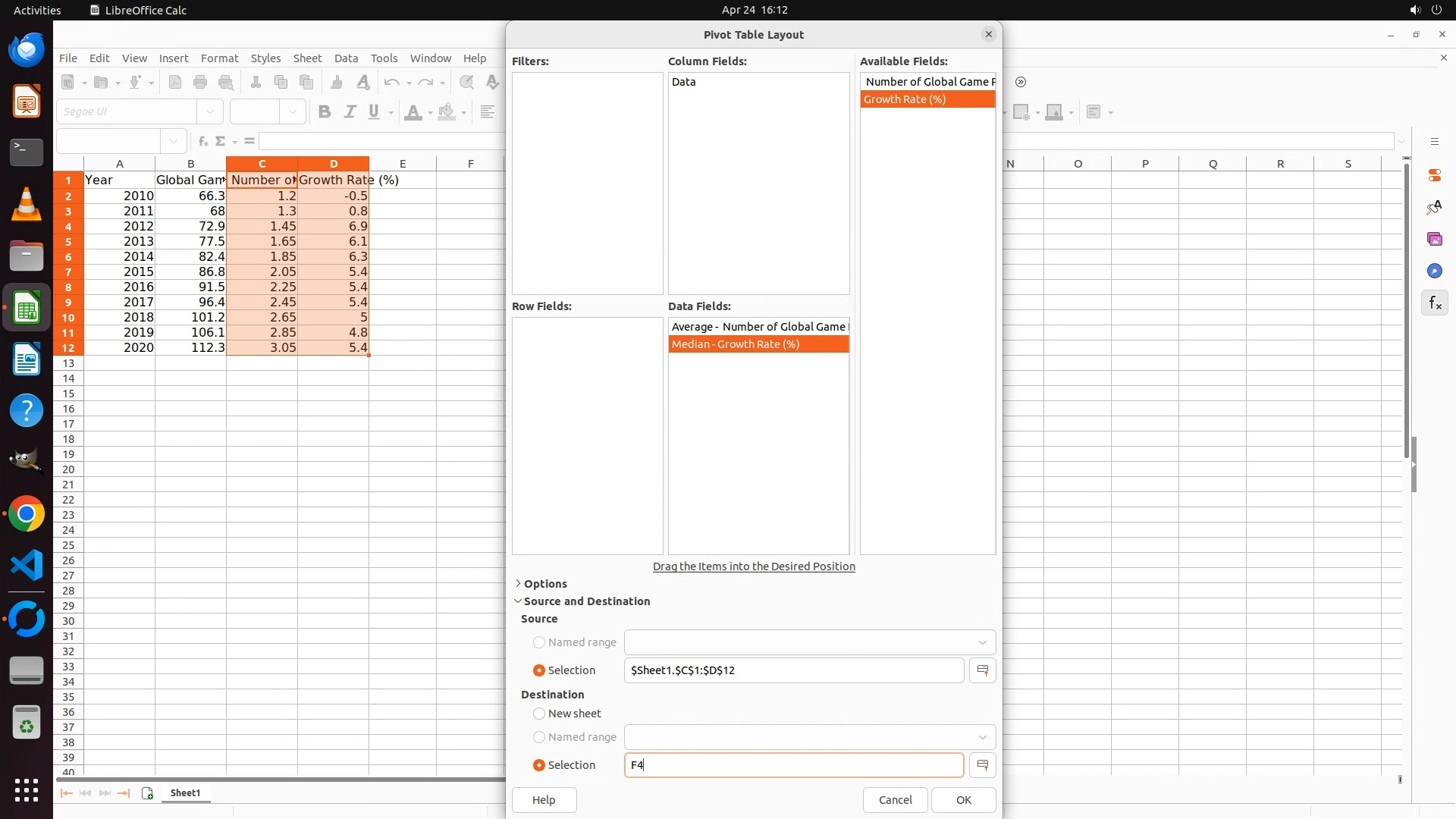Open the Gallery sidebar icon
This screenshot has width=1456, height=819.
point(1434,240)
